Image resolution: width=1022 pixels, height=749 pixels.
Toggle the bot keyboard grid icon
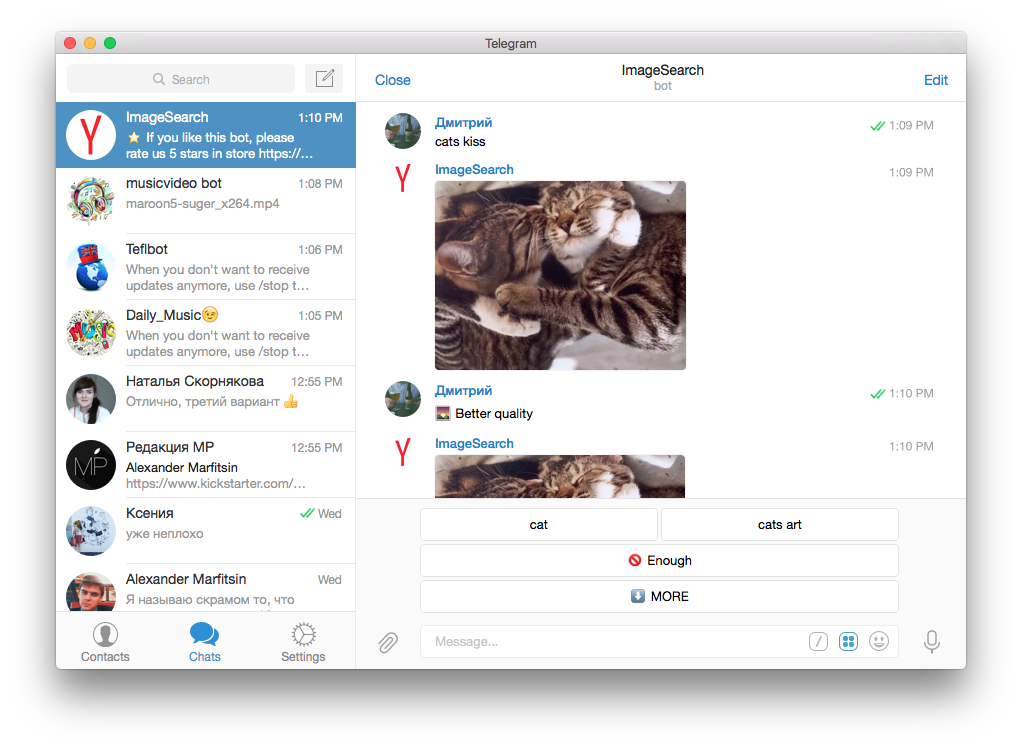848,641
